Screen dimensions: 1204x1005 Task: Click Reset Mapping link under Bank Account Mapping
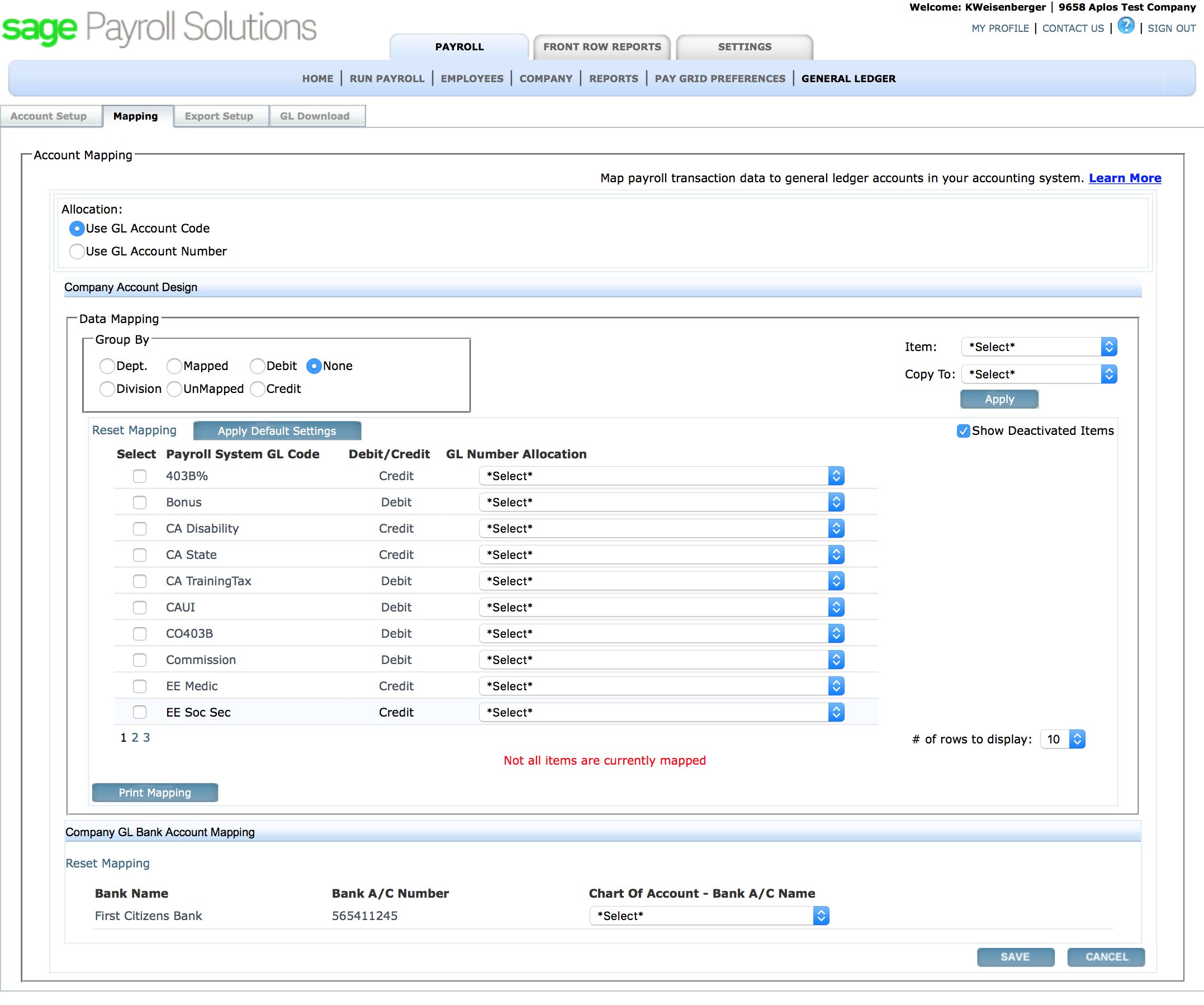(107, 864)
